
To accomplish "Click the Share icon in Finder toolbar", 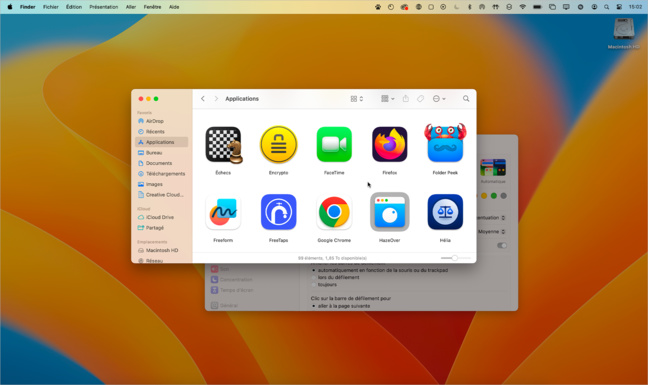I will point(406,98).
